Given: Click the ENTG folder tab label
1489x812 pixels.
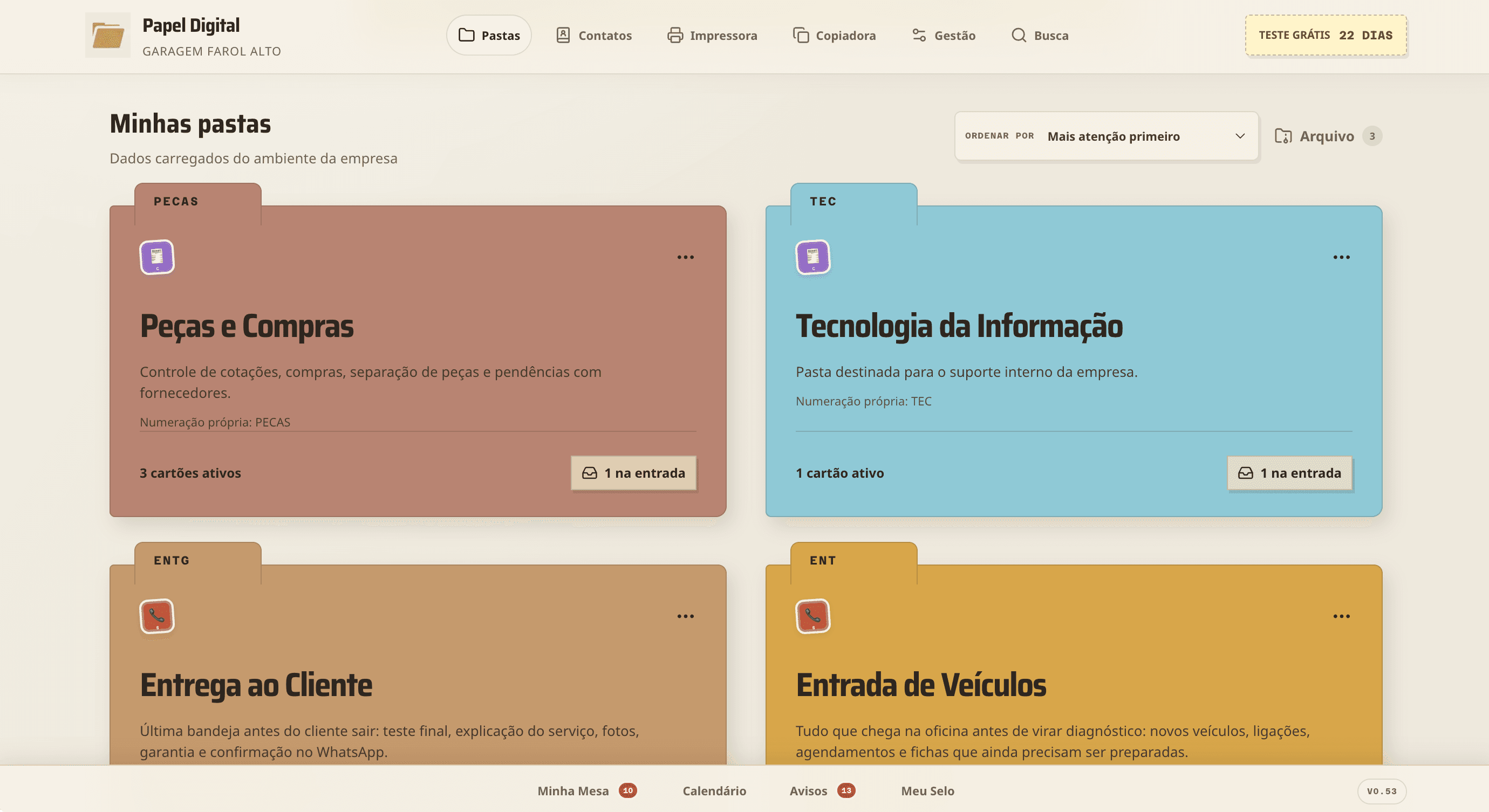Looking at the screenshot, I should pos(172,561).
